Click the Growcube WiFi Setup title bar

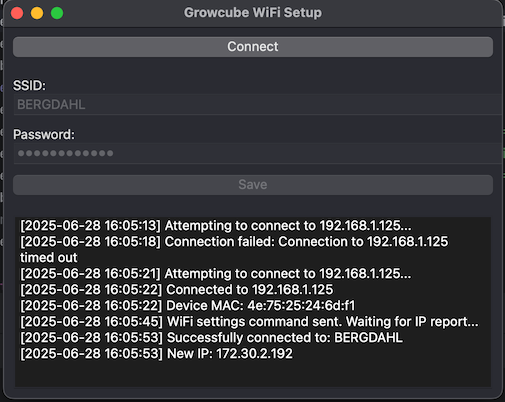[253, 13]
